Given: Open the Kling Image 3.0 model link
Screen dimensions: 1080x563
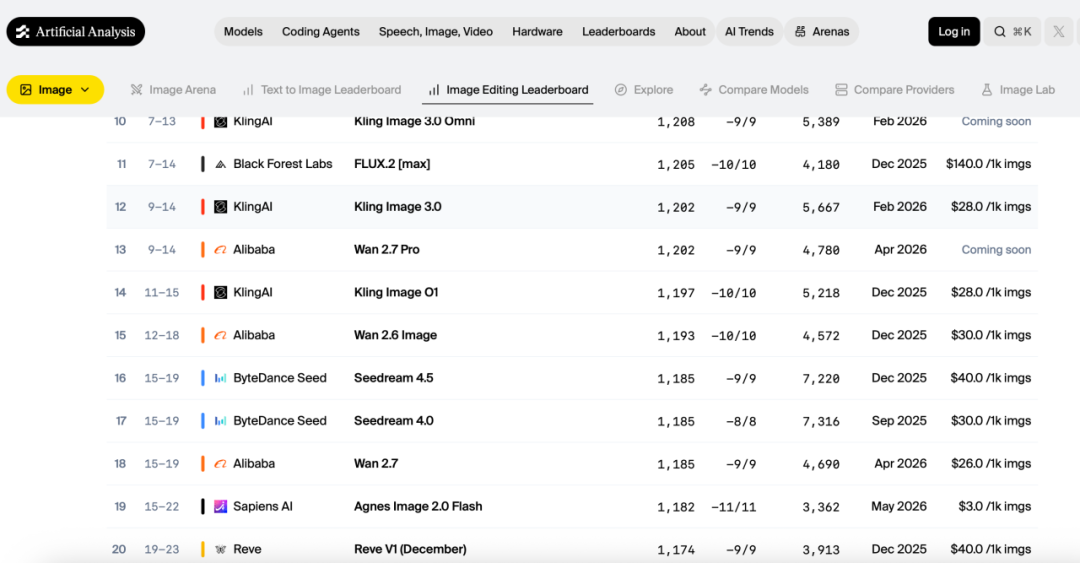Looking at the screenshot, I should [397, 207].
